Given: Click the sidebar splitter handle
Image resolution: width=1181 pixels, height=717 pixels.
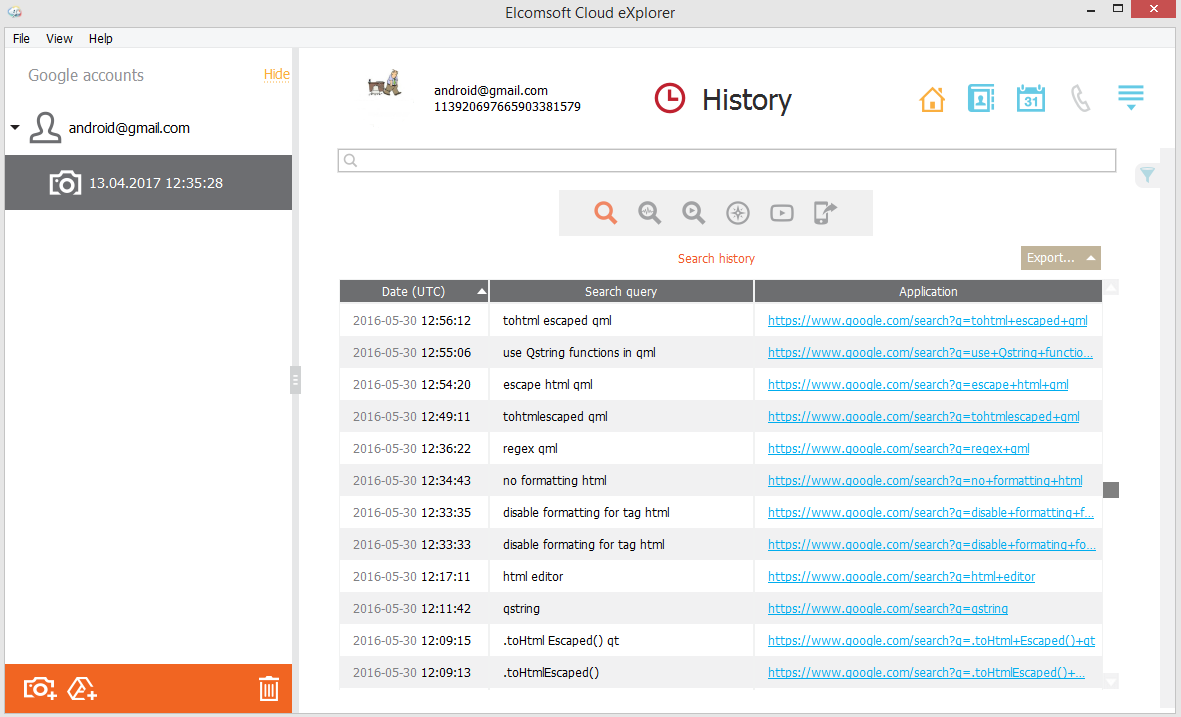Looking at the screenshot, I should click(x=295, y=380).
